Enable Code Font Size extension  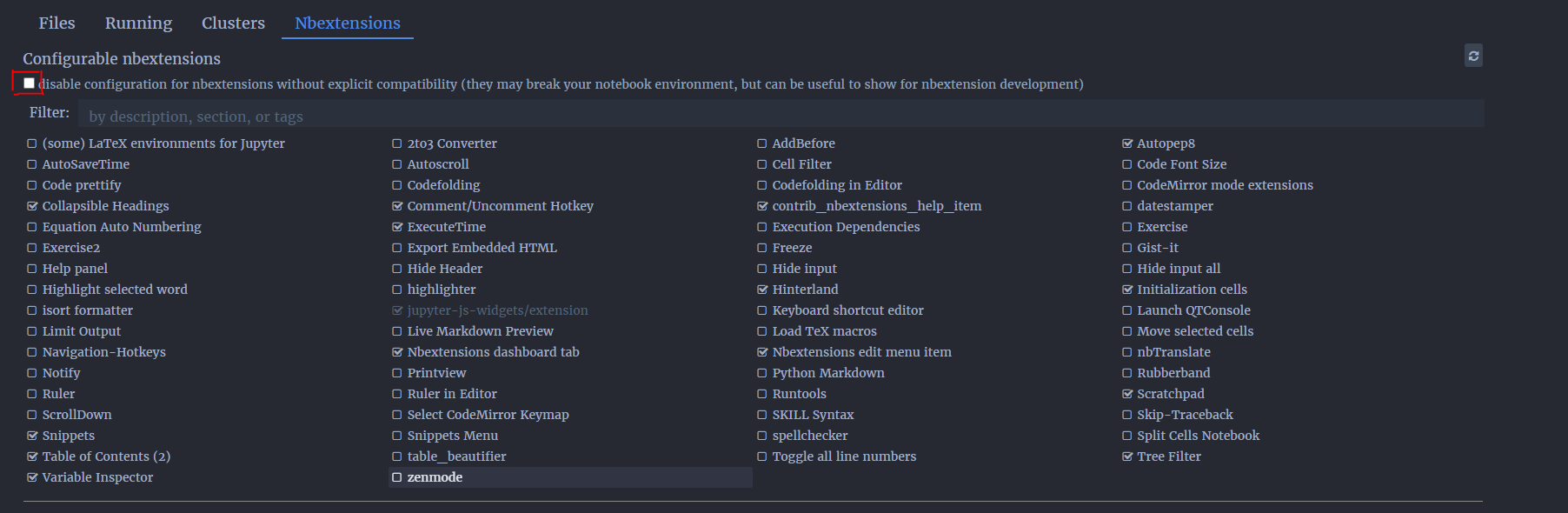point(1127,164)
